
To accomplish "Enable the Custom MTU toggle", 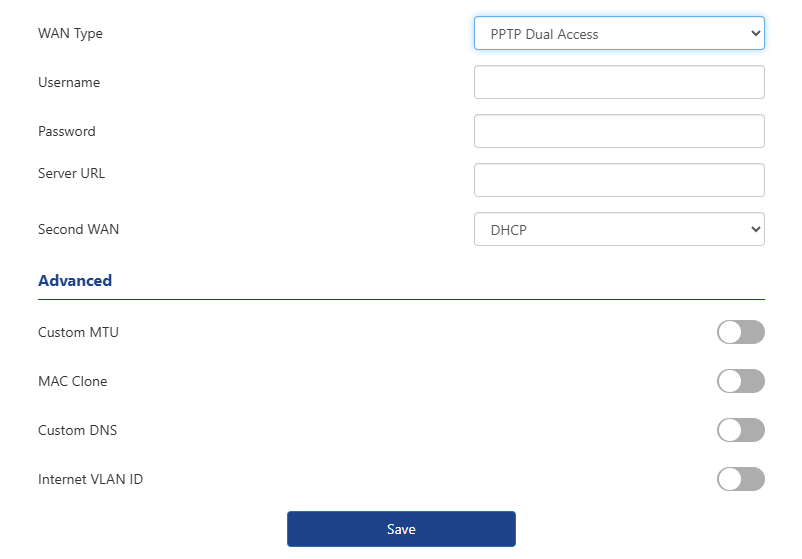I will [740, 332].
